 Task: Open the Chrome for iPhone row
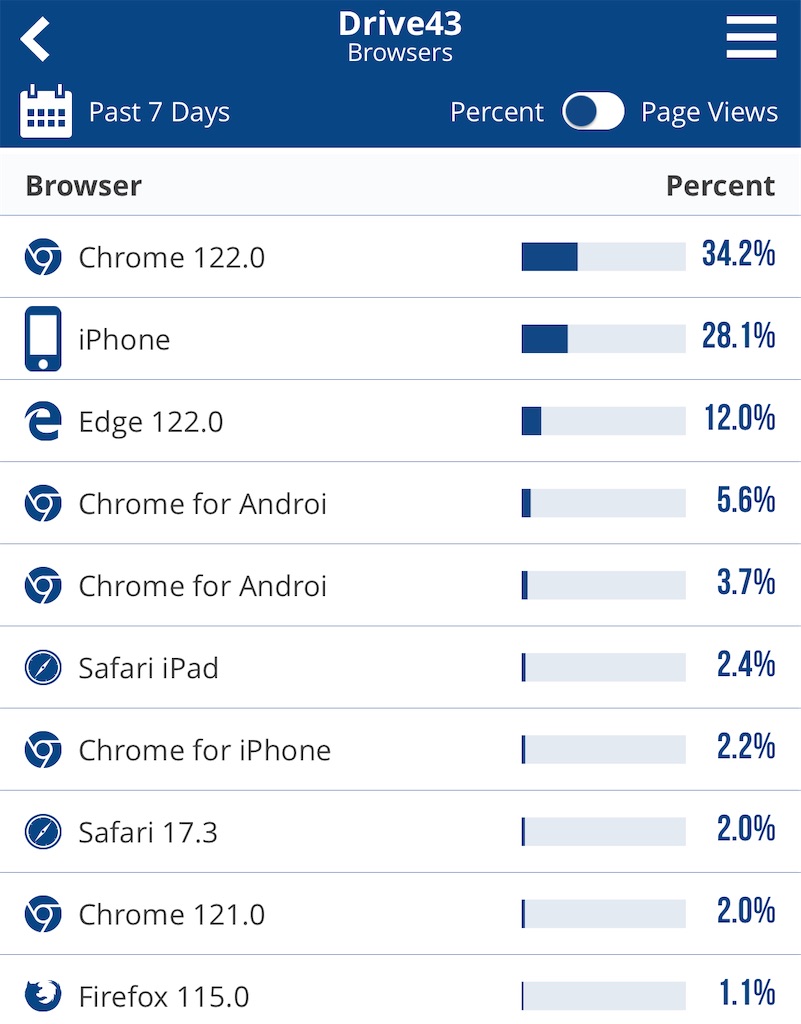(x=400, y=749)
